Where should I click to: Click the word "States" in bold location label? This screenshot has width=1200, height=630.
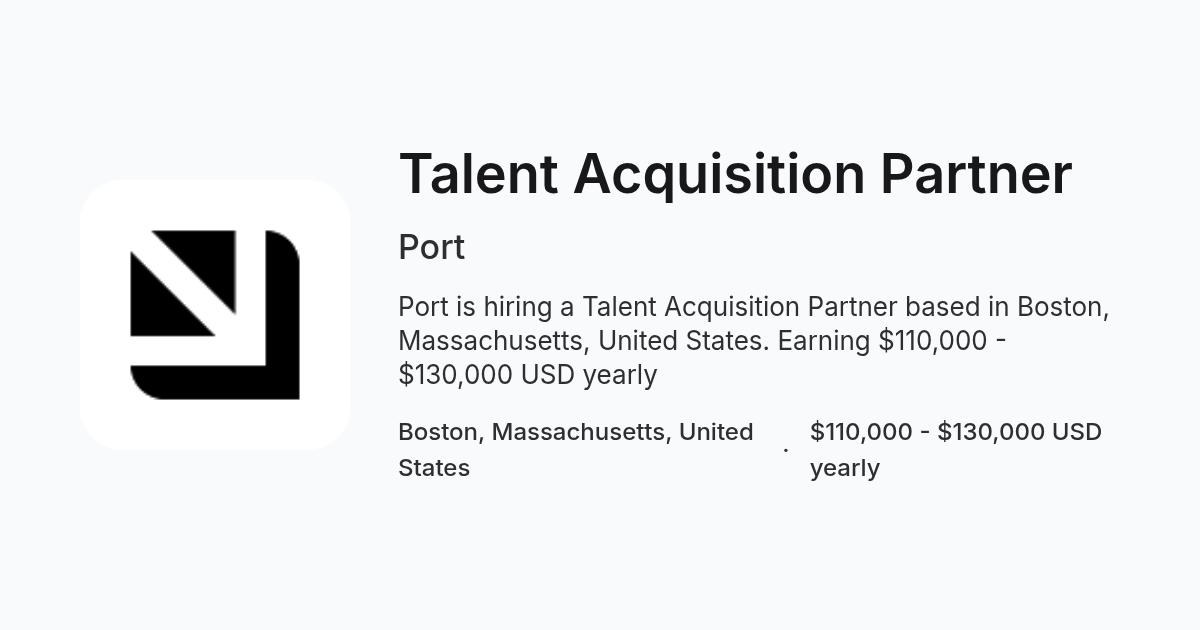coord(434,468)
